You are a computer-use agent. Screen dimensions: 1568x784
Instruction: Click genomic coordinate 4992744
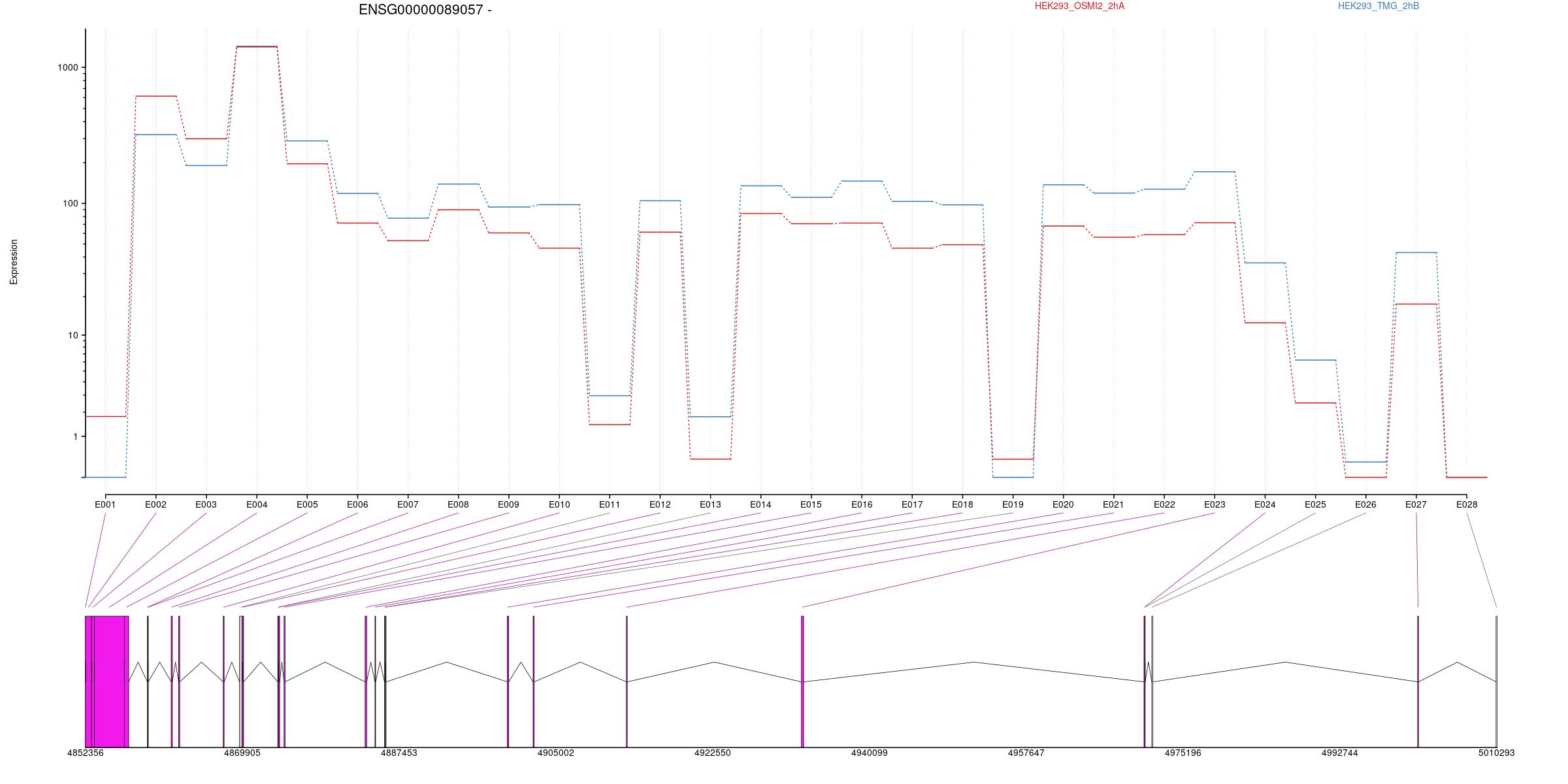(1339, 753)
